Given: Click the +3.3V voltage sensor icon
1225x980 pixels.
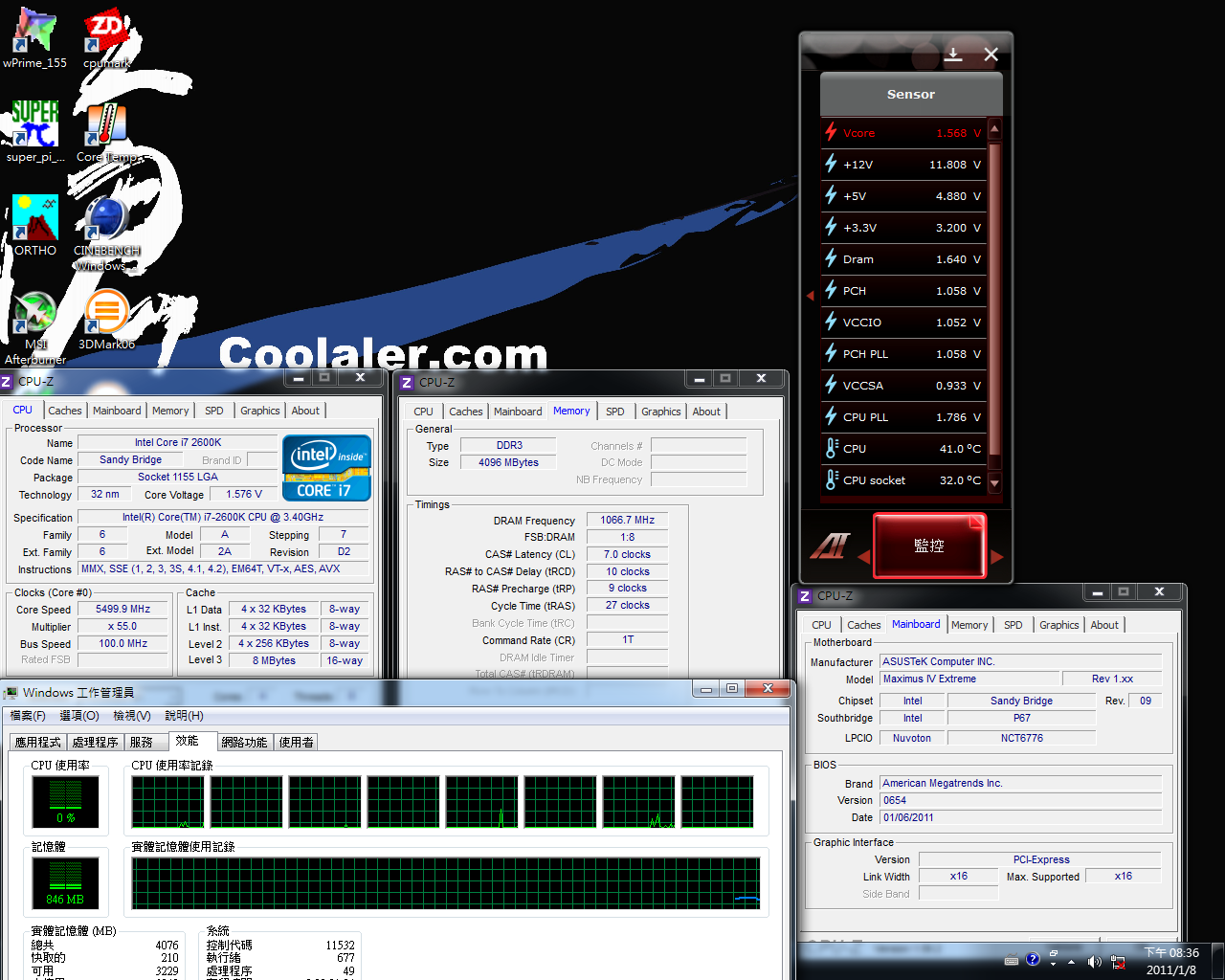Looking at the screenshot, I should coord(831,227).
